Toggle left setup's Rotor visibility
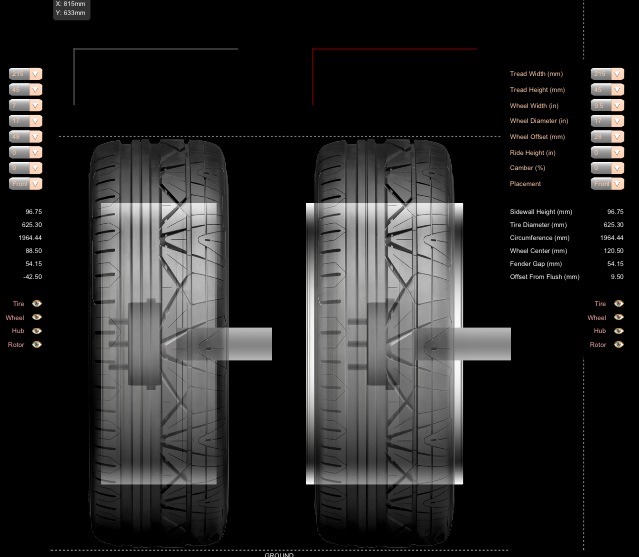The height and width of the screenshot is (557, 639). (37, 345)
